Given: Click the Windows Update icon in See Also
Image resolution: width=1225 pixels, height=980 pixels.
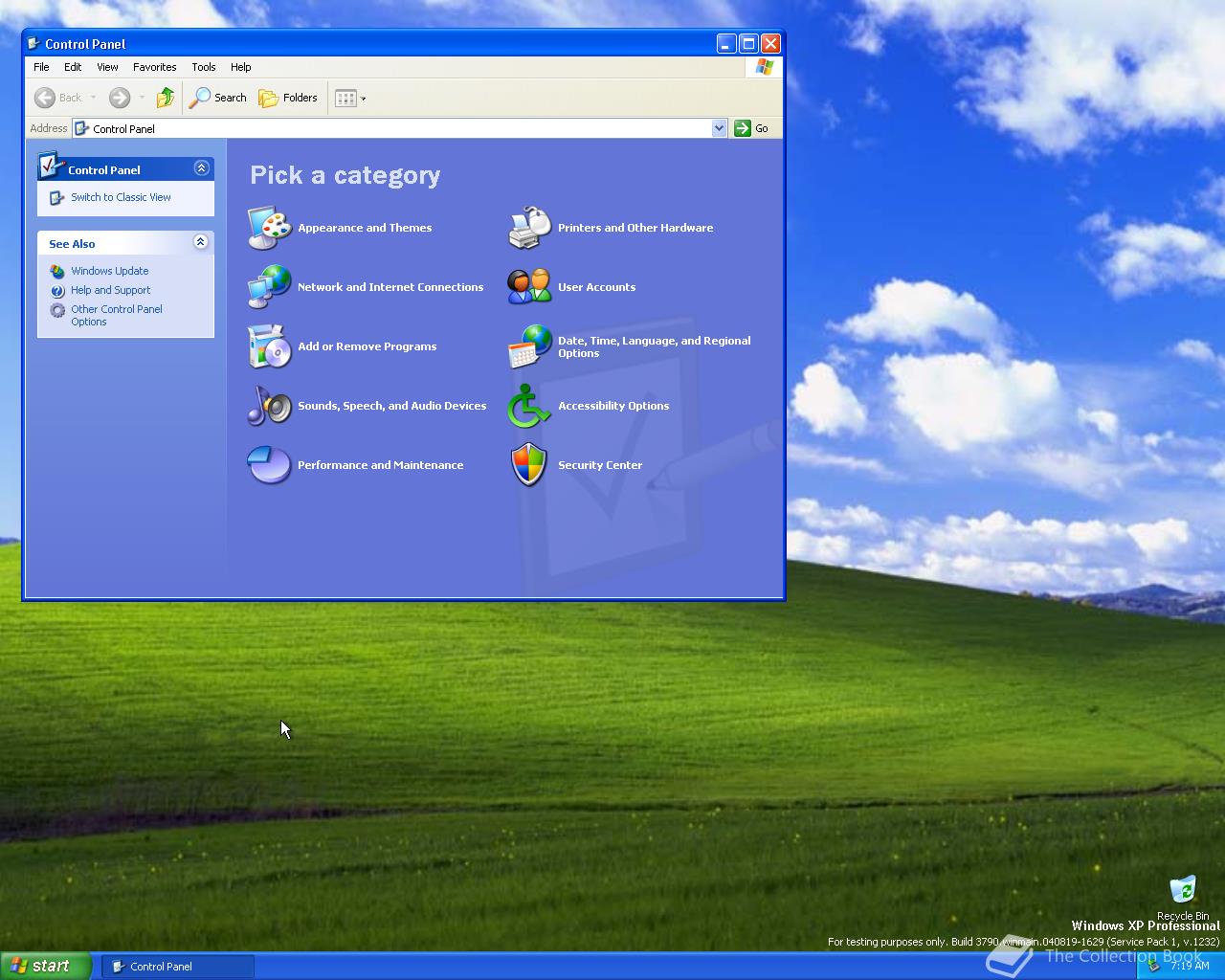Looking at the screenshot, I should [57, 272].
